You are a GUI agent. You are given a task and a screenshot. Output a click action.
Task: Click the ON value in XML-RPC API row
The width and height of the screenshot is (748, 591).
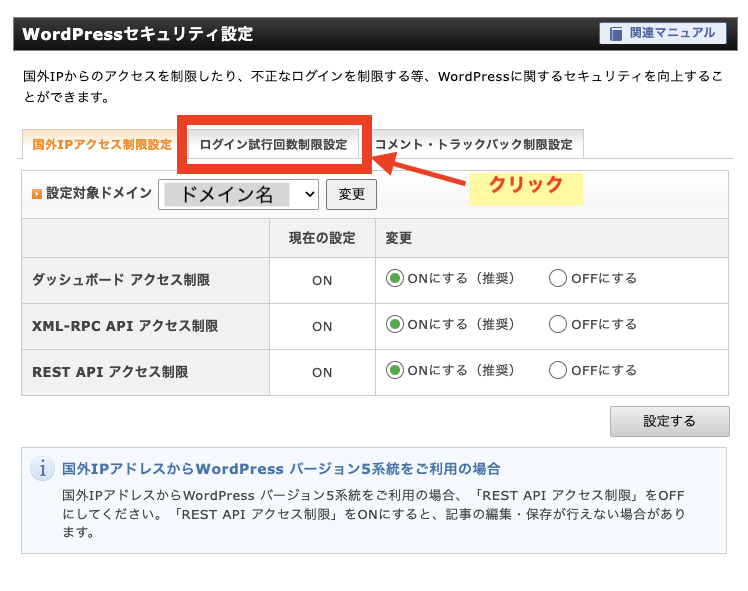click(322, 326)
